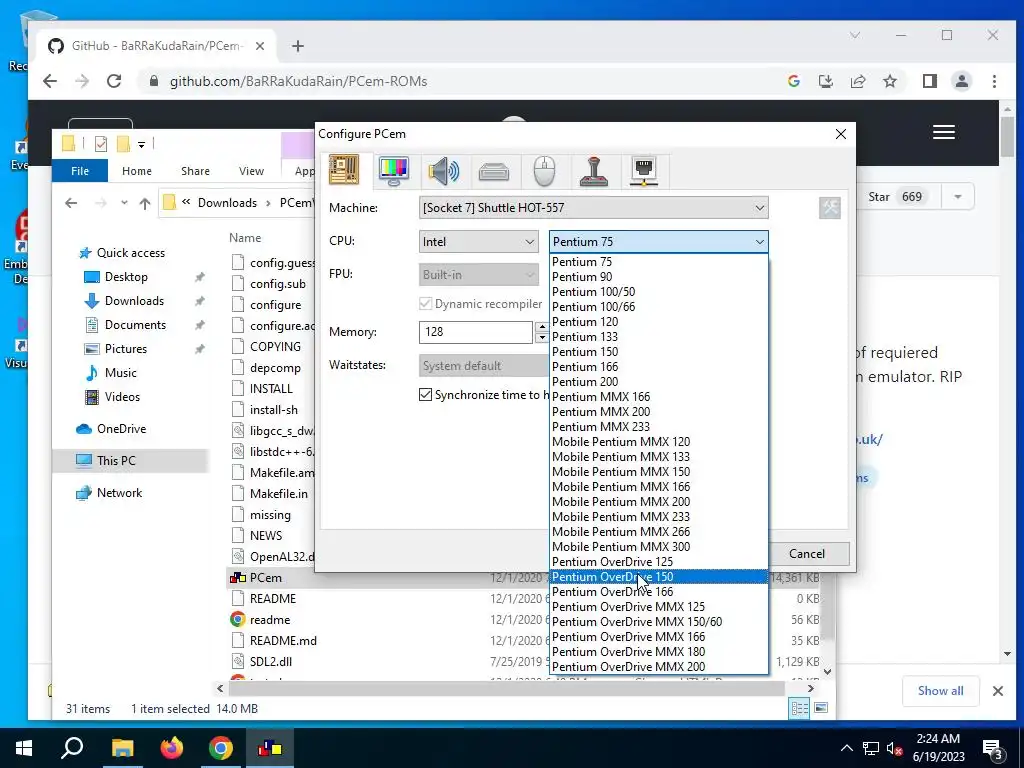Open the Chrome profile avatar
The image size is (1024, 768).
tap(961, 81)
